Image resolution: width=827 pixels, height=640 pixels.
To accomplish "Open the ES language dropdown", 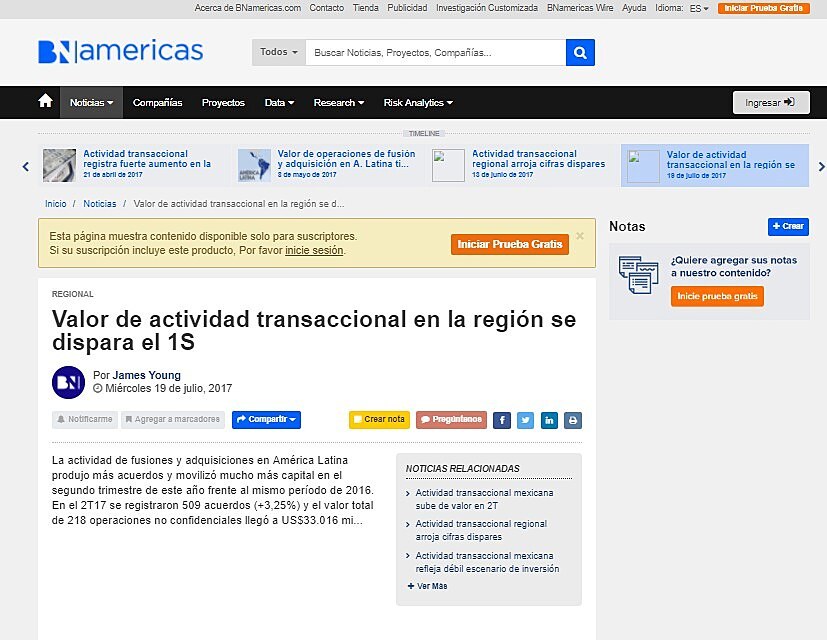I will [699, 8].
